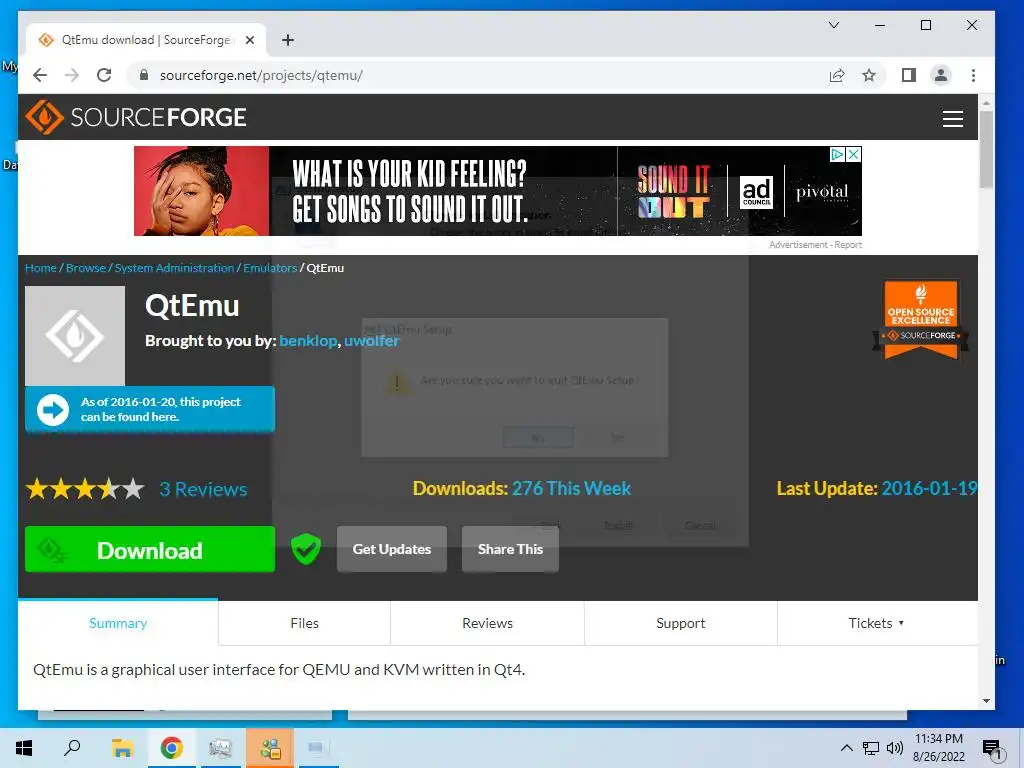Open the tab search chevron
Screen dimensions: 1024x768
click(x=834, y=25)
